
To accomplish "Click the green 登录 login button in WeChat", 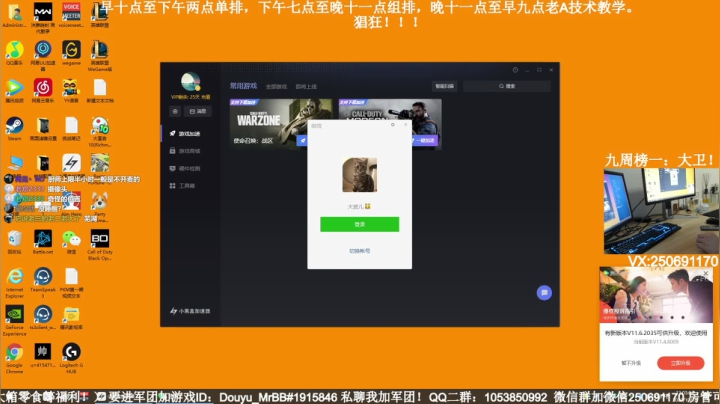I will pyautogui.click(x=360, y=224).
